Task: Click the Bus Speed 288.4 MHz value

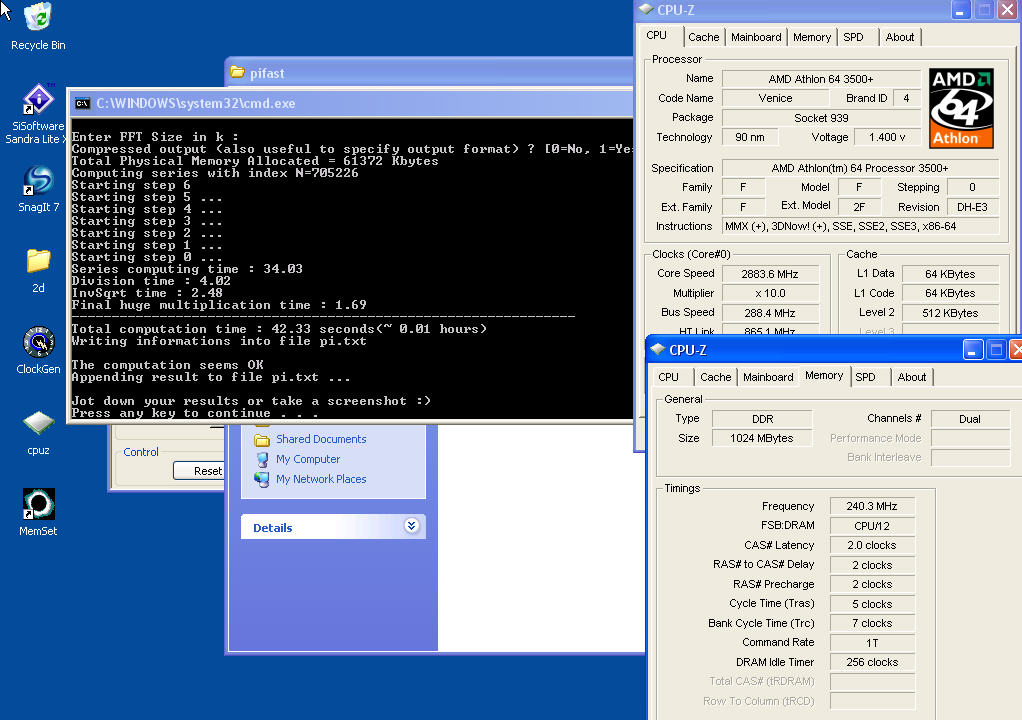Action: click(770, 313)
